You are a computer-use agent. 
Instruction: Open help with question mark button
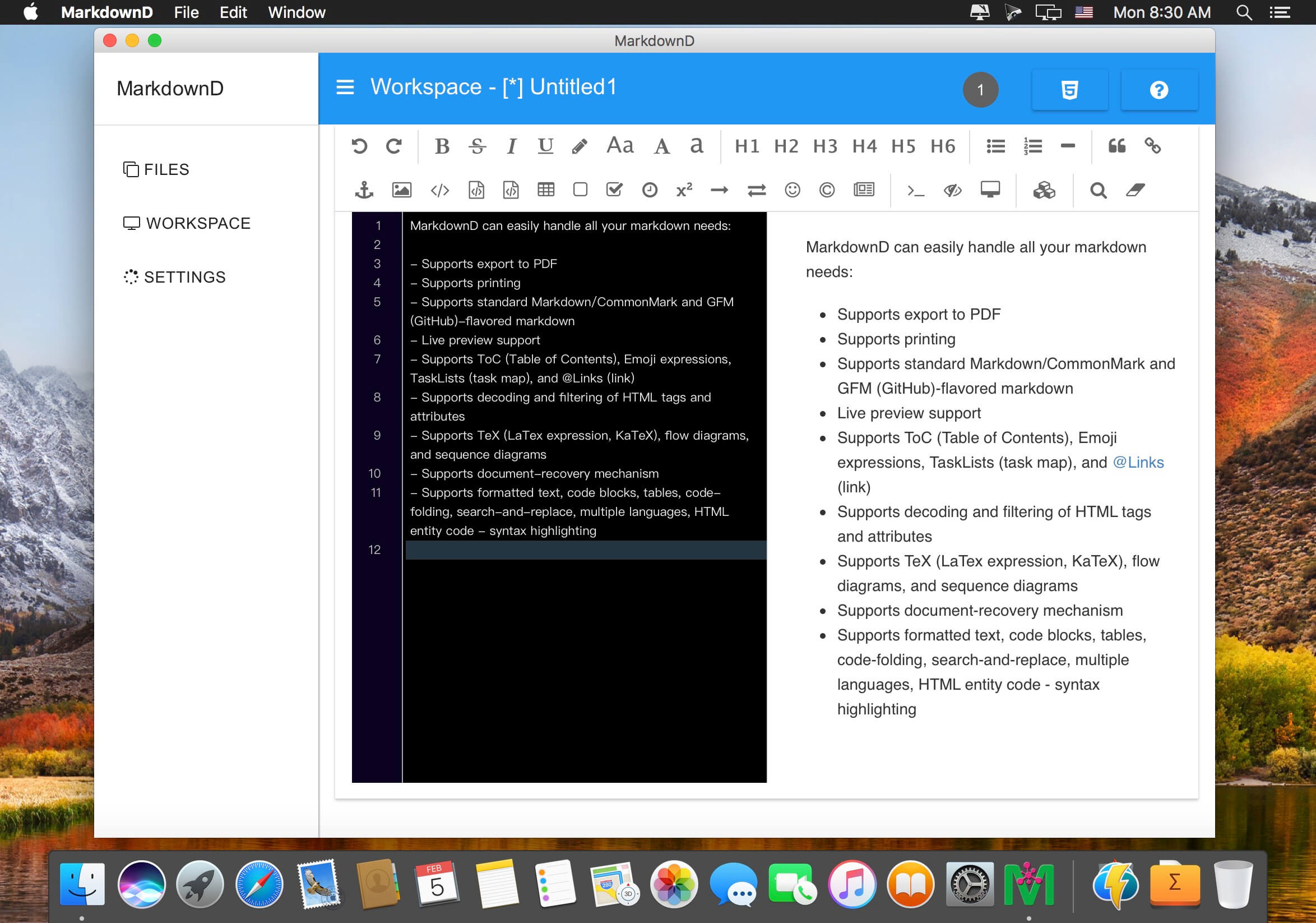tap(1159, 89)
